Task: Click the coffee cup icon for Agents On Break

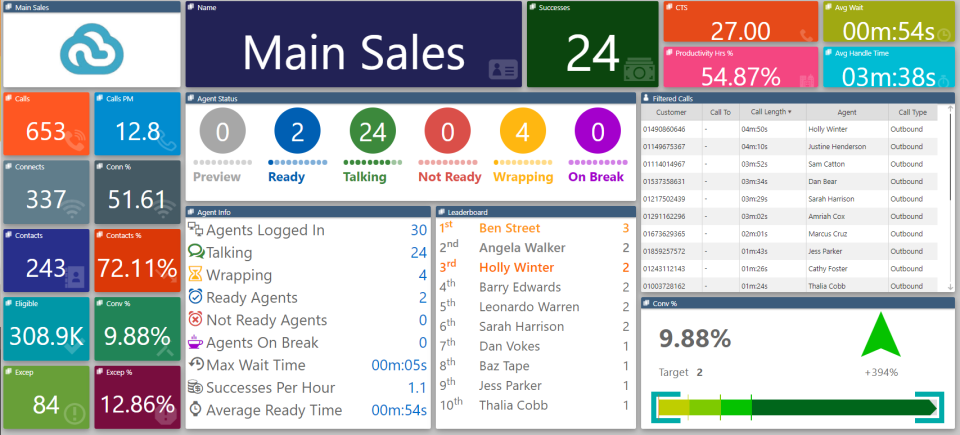Action: [x=195, y=342]
